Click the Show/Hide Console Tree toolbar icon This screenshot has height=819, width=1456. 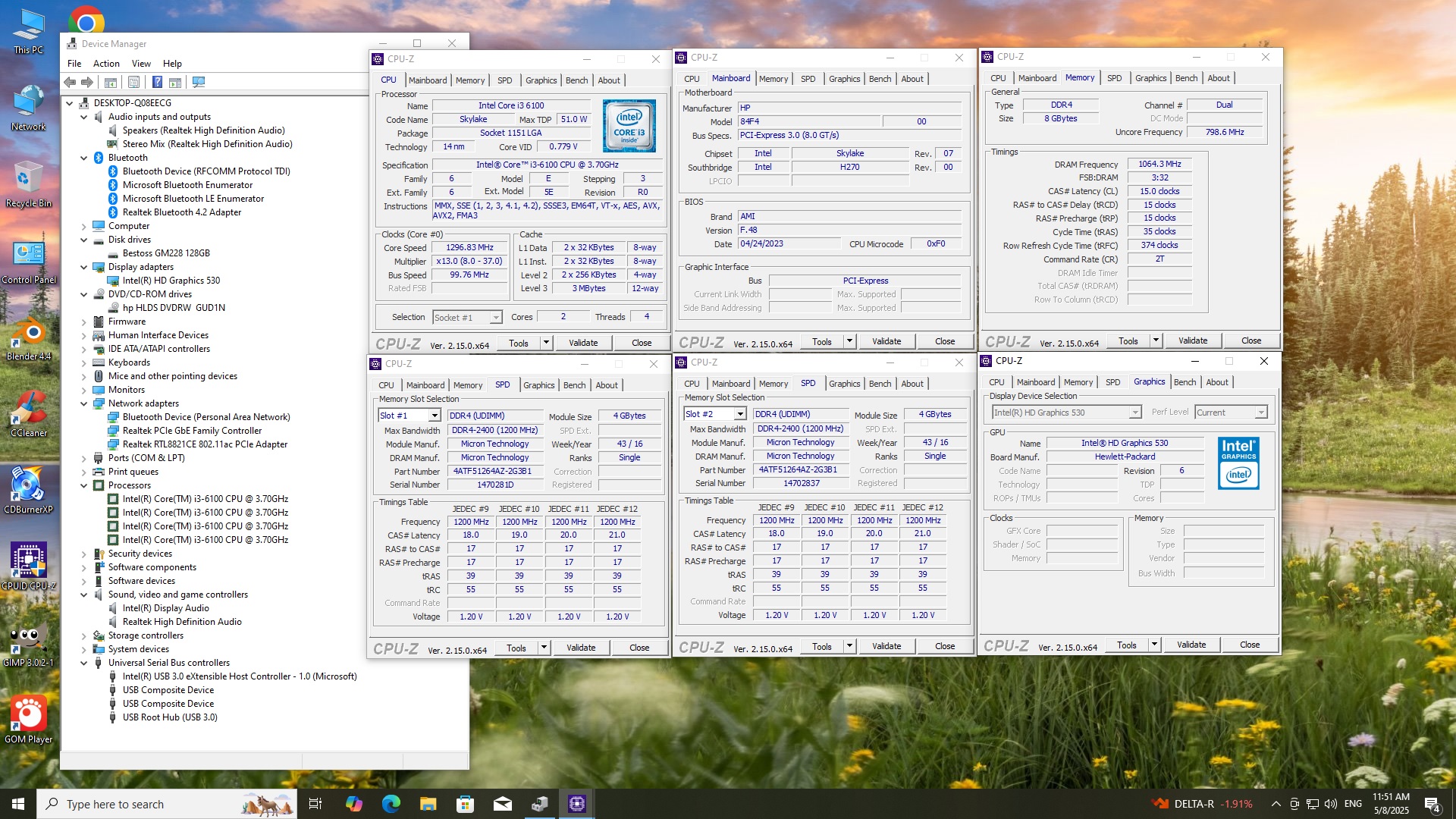tap(111, 82)
